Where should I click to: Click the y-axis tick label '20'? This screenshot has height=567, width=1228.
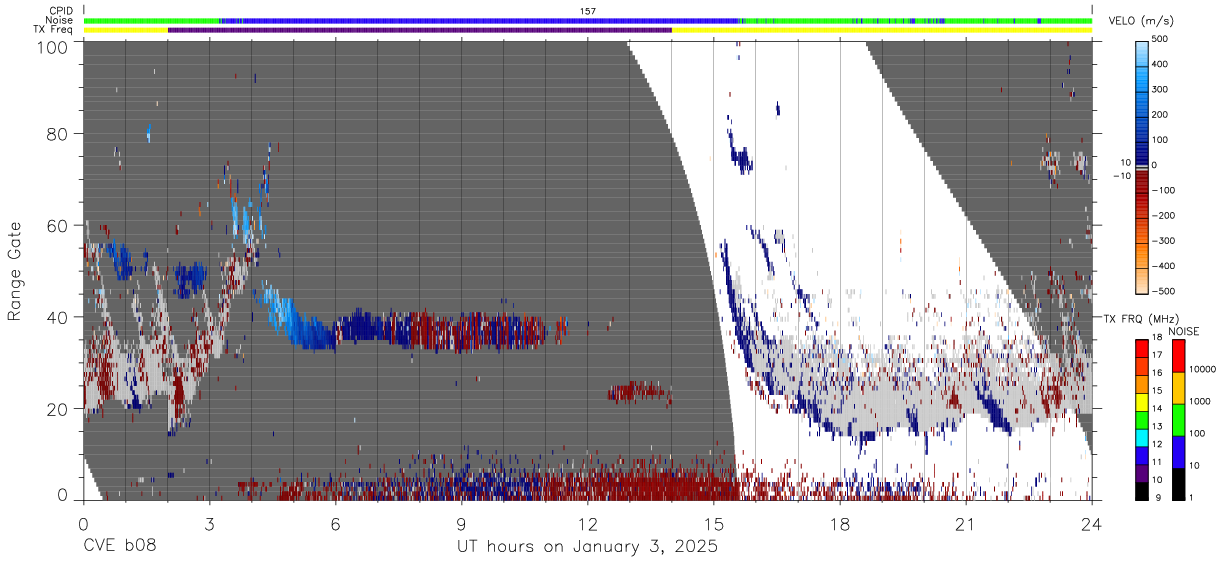coord(57,409)
